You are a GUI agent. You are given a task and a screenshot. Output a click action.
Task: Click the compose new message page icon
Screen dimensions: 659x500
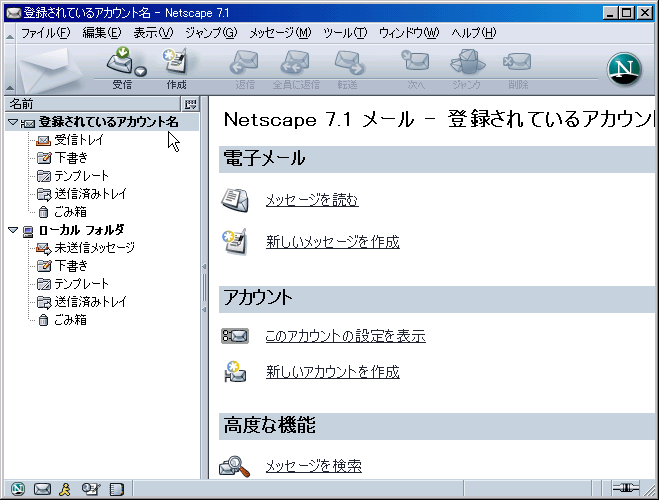click(235, 242)
